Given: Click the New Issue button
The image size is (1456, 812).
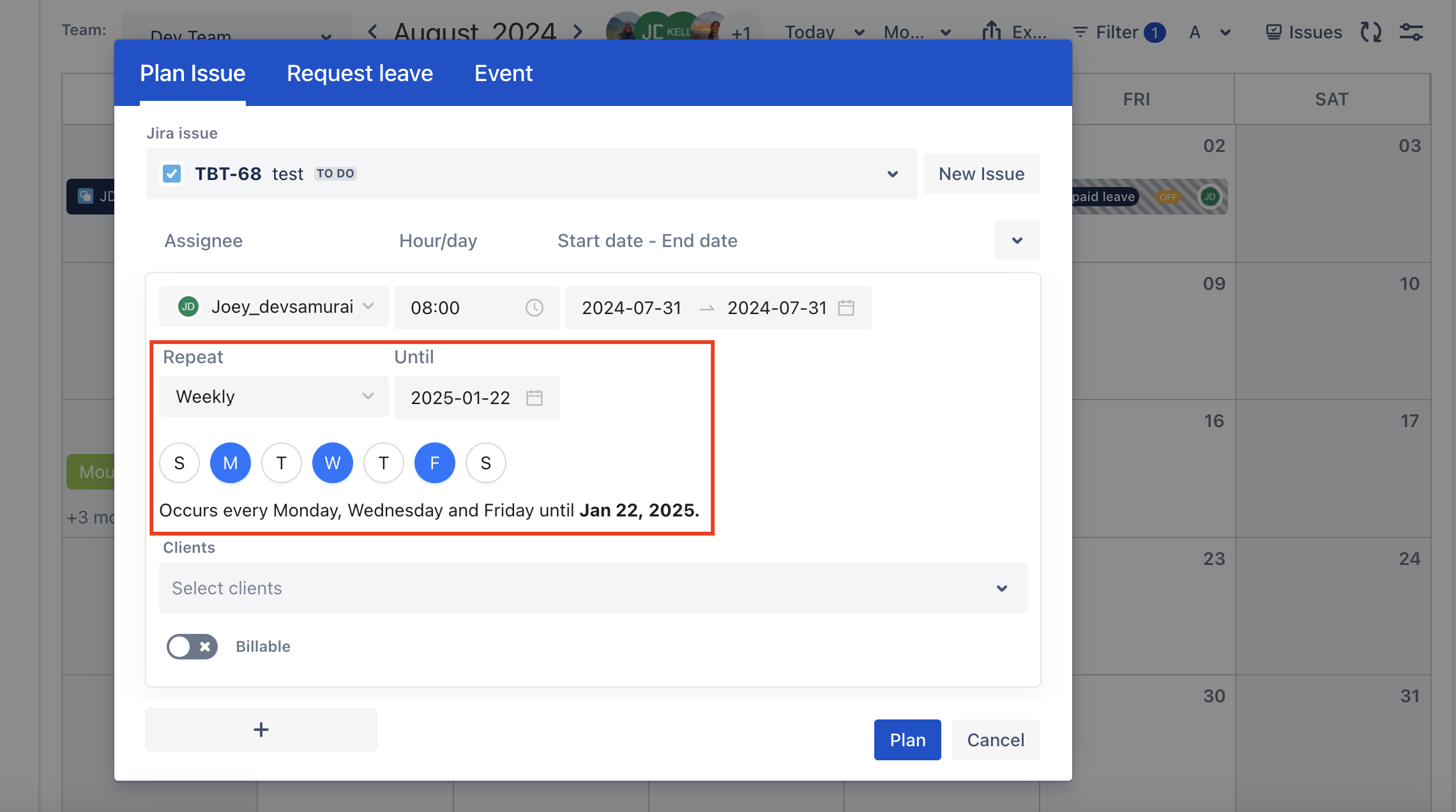Looking at the screenshot, I should (981, 174).
